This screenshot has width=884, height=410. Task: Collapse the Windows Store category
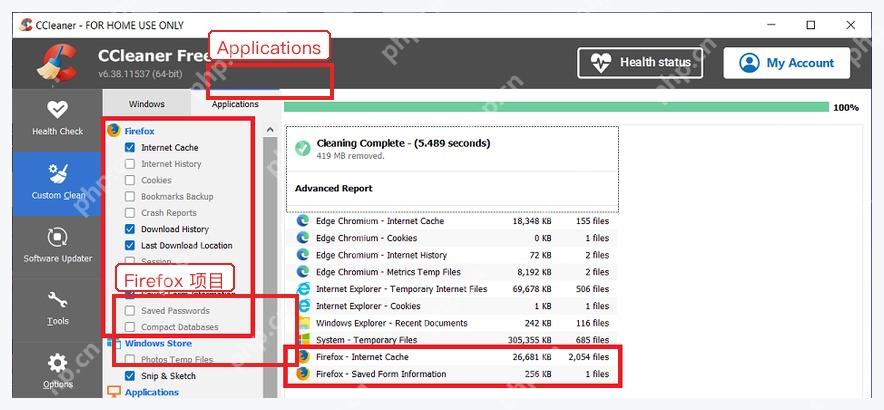pyautogui.click(x=158, y=343)
